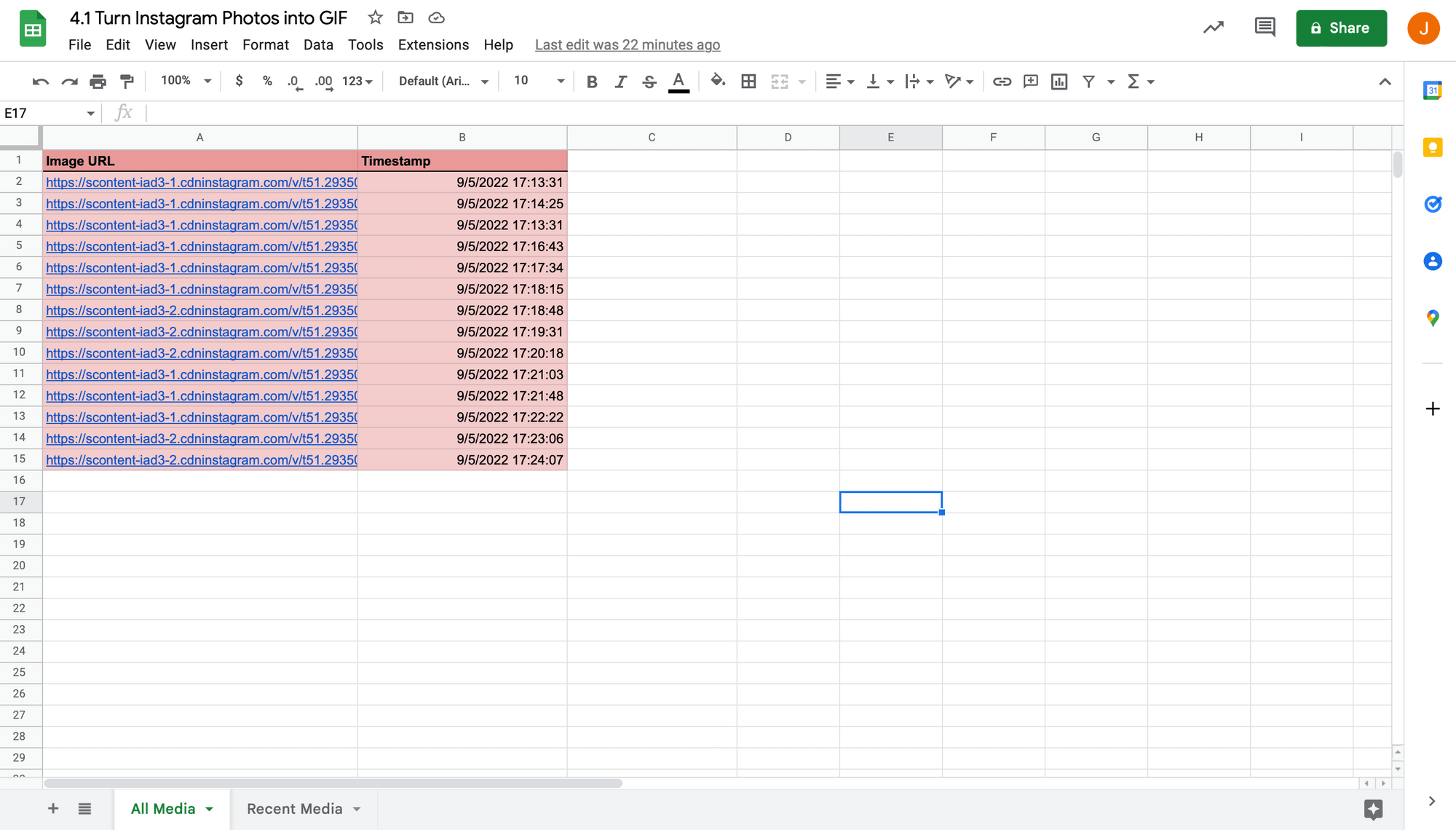Screen dimensions: 1456x830
Task: Click the Share button
Action: (1342, 28)
